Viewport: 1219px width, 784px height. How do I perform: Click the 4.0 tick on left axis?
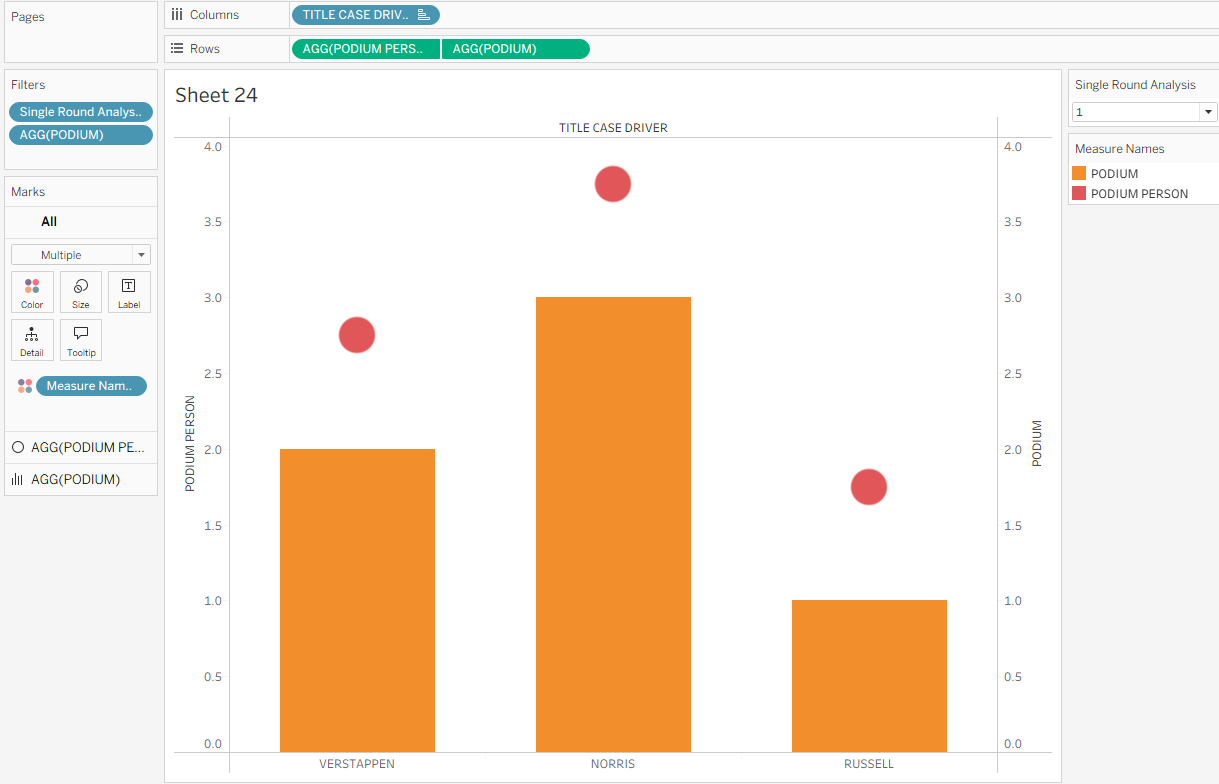tap(212, 147)
